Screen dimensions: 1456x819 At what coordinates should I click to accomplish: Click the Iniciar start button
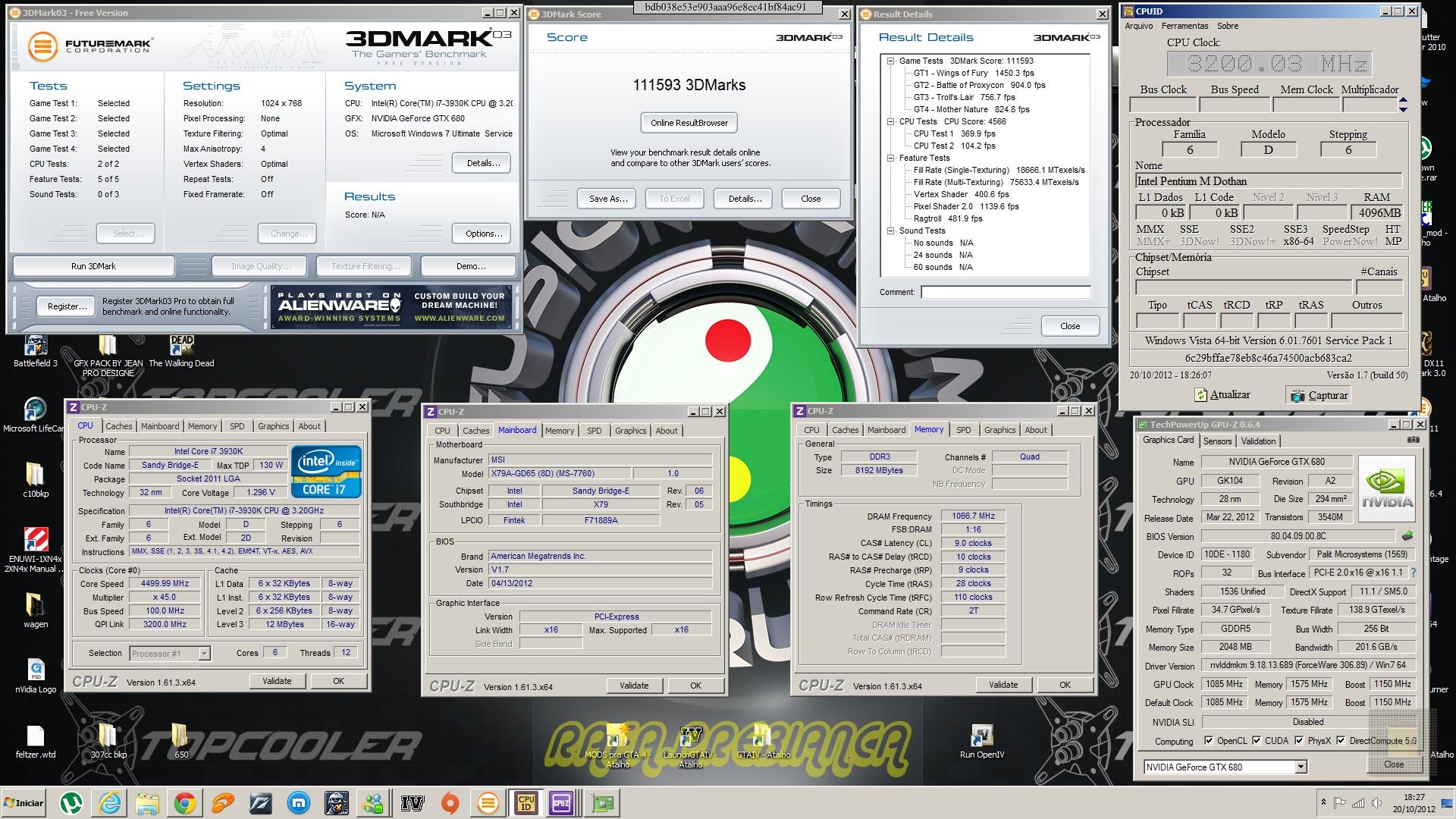pyautogui.click(x=24, y=803)
